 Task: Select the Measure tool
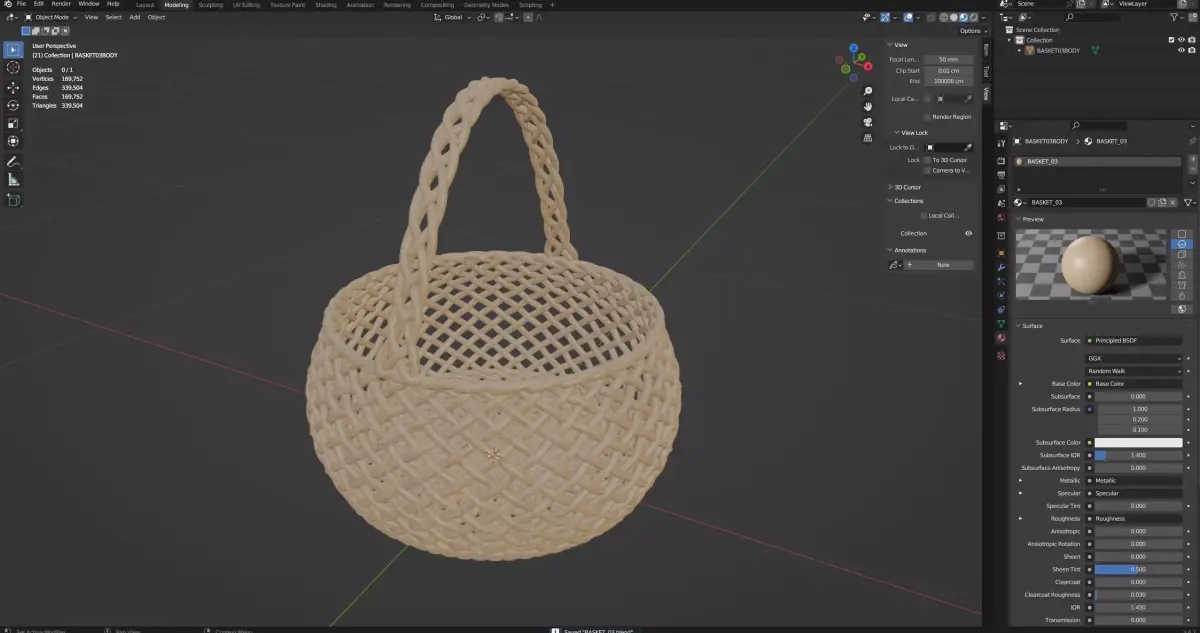pos(13,180)
